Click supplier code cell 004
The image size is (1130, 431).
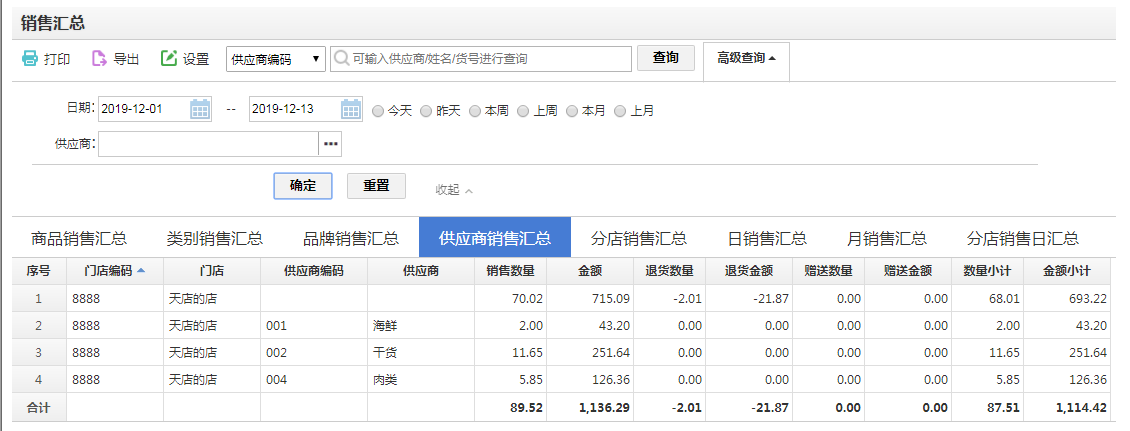pos(313,380)
